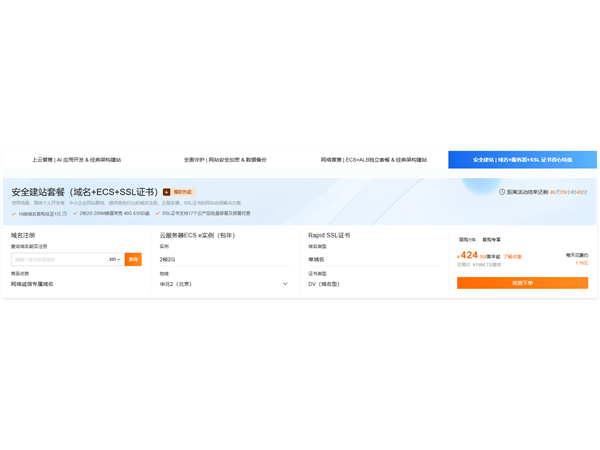Viewport: 600px width, 450px height.
Task: Click the 首购专享 first-purchase tag
Action: click(x=491, y=240)
